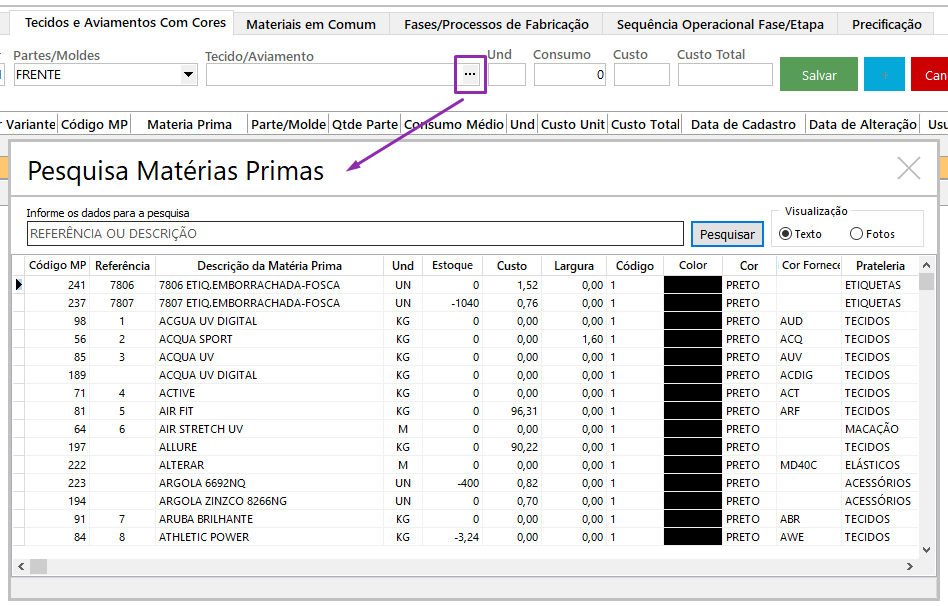Click the black color swatch for ACTIVE
The width and height of the screenshot is (948, 606).
pos(692,393)
